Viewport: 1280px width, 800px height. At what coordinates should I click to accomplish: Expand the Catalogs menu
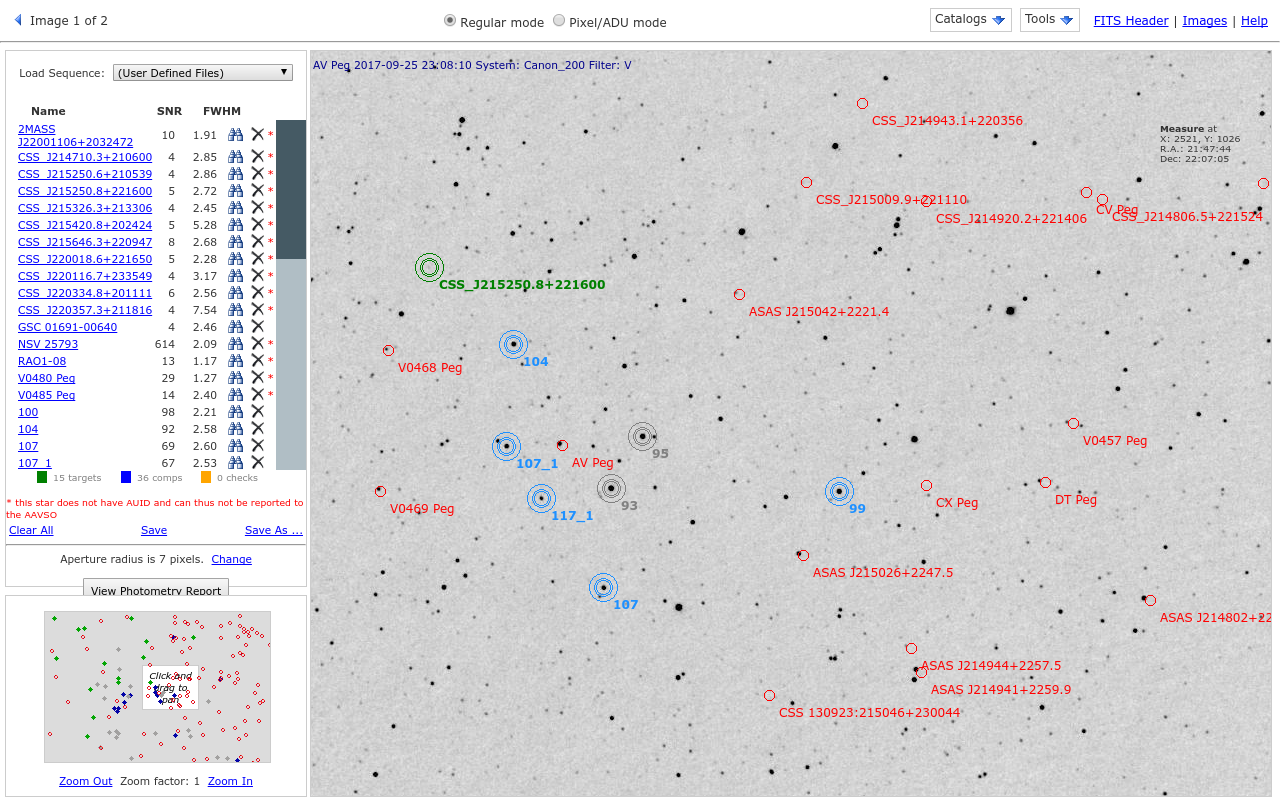[970, 20]
